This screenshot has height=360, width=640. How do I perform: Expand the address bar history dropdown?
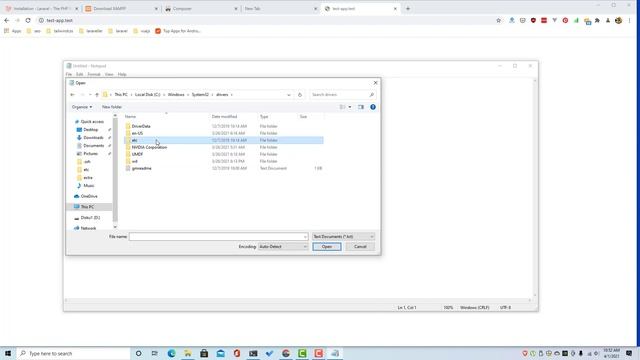289,95
